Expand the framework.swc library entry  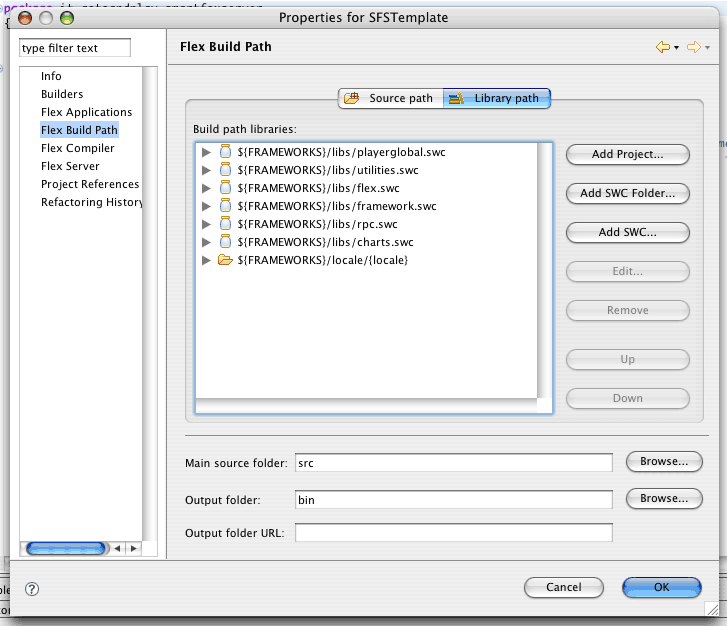click(206, 206)
